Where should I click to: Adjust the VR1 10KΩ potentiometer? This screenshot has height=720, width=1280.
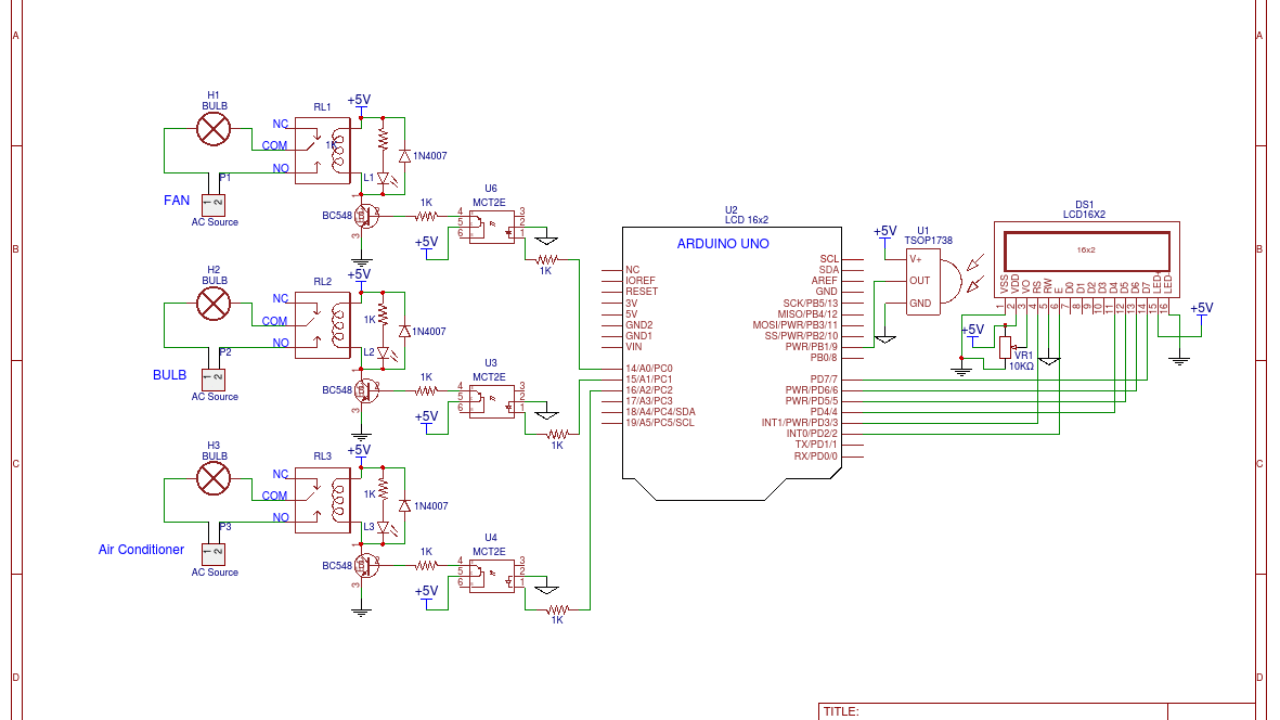[x=1003, y=346]
